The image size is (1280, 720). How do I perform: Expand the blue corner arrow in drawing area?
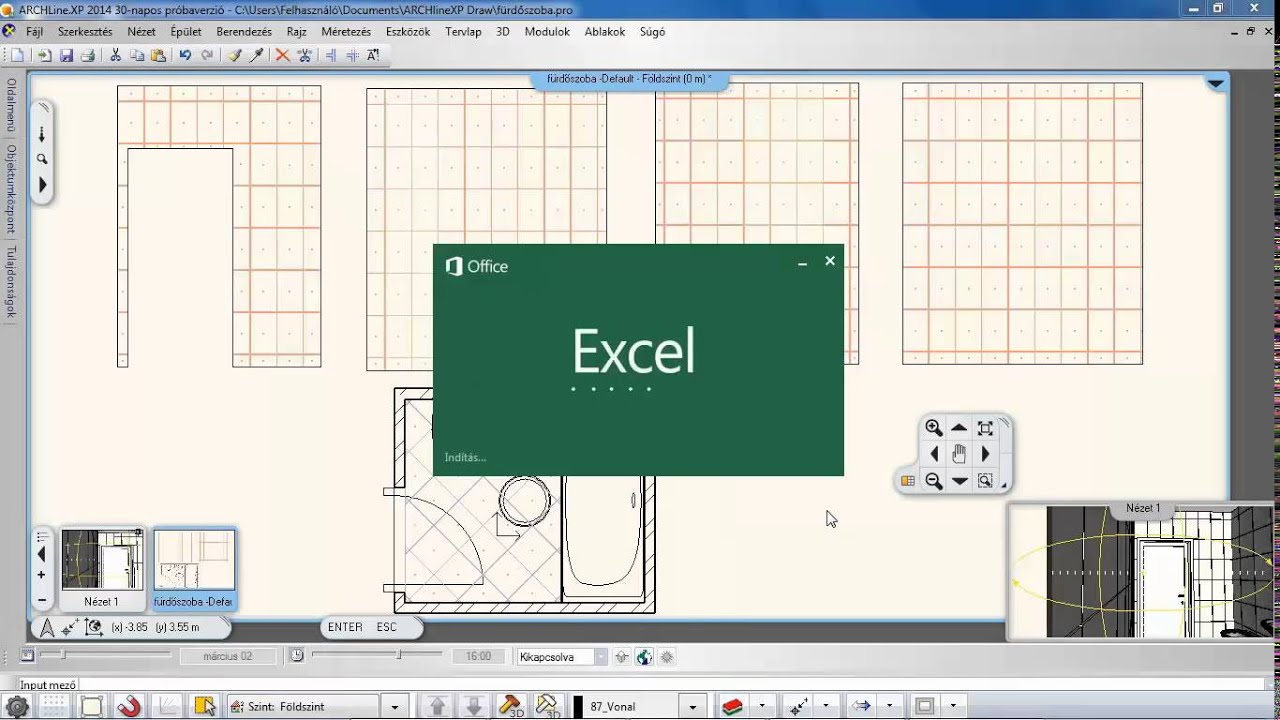pyautogui.click(x=1216, y=84)
